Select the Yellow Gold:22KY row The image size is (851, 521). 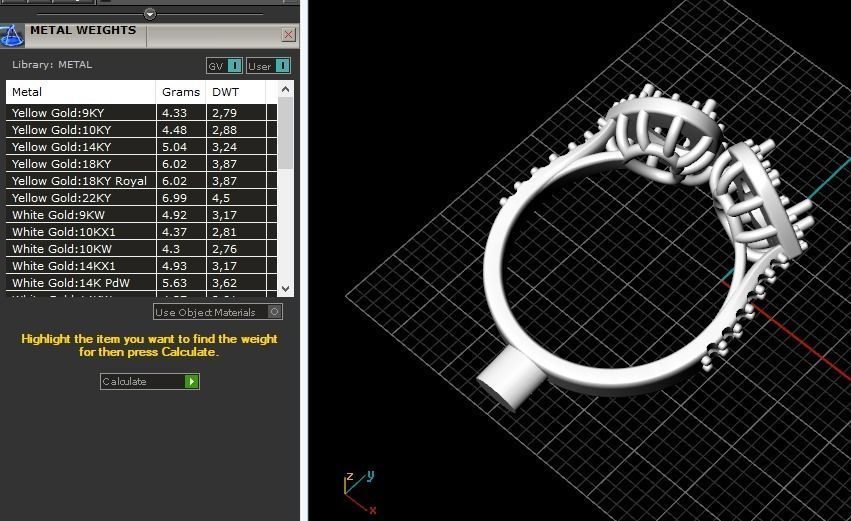coord(142,198)
